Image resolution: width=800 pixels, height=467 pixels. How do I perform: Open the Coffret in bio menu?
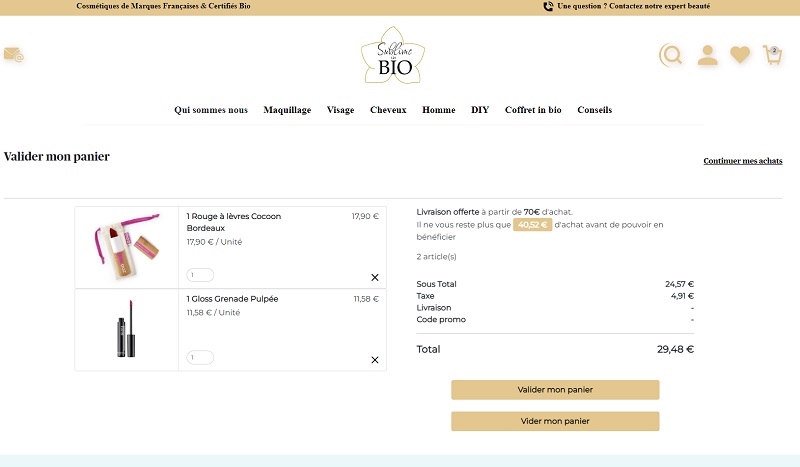coord(533,110)
